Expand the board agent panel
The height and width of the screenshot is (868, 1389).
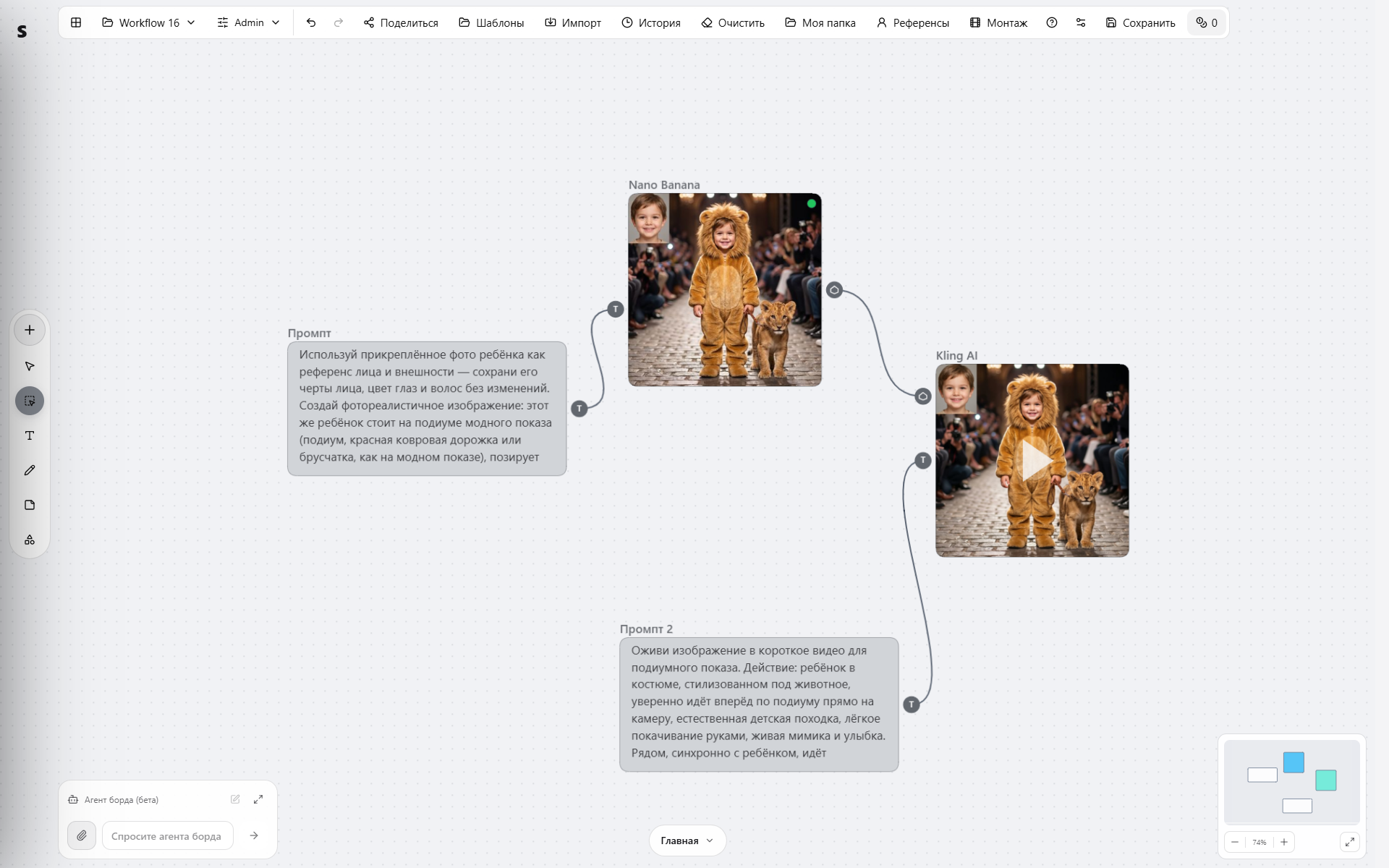point(258,799)
